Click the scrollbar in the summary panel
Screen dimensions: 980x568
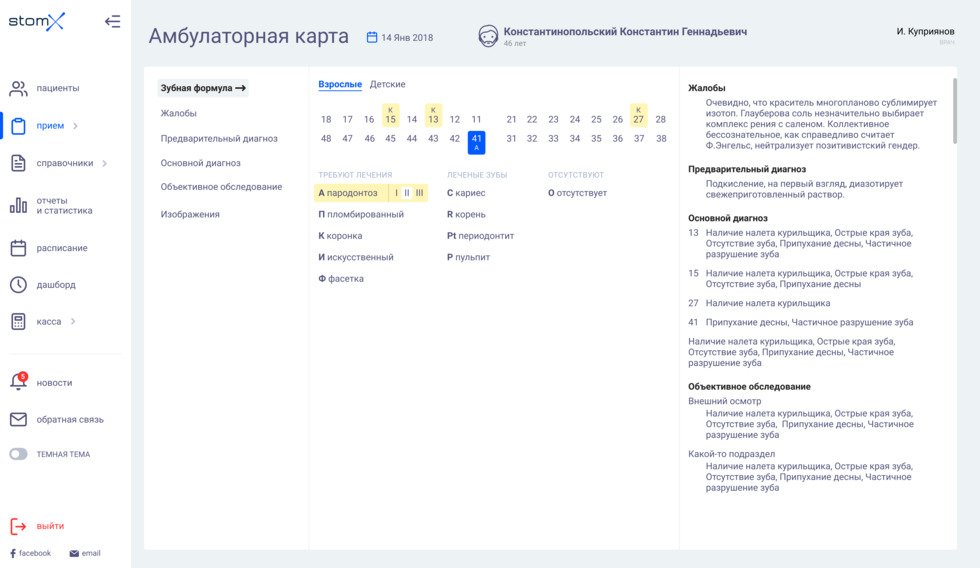click(954, 111)
